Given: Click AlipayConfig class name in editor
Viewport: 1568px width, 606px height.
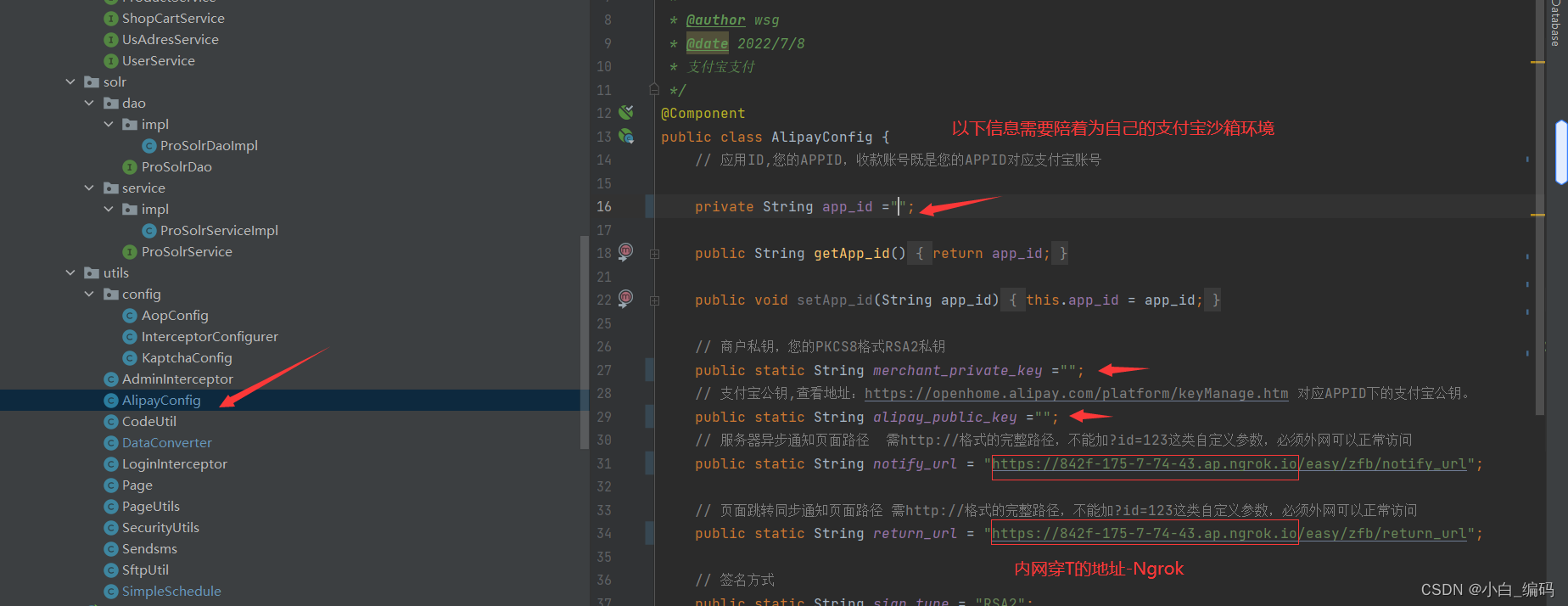Looking at the screenshot, I should click(x=821, y=137).
